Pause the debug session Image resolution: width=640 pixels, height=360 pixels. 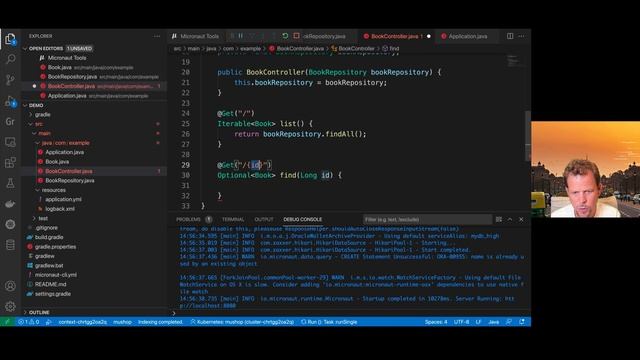(x=241, y=36)
